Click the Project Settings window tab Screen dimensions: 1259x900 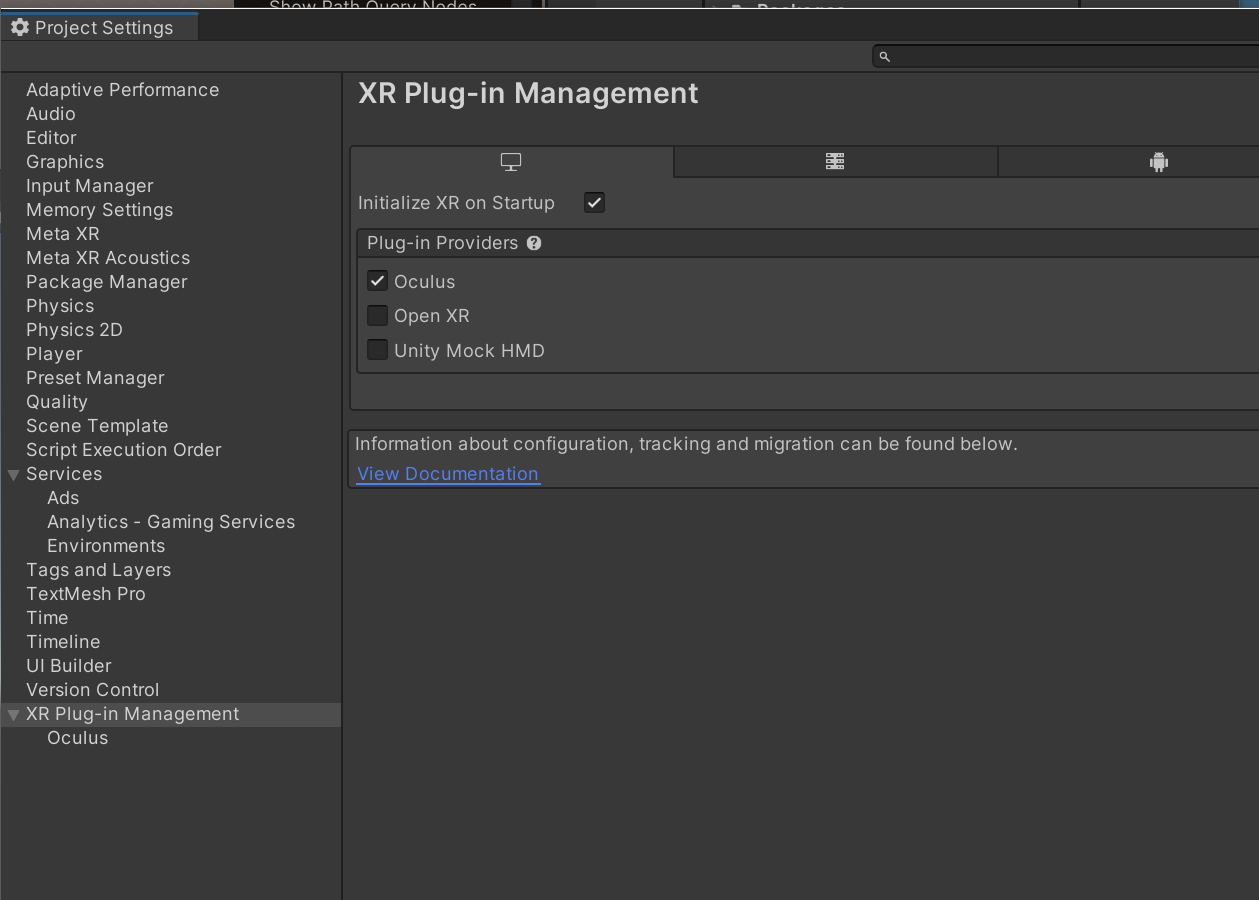(x=99, y=27)
